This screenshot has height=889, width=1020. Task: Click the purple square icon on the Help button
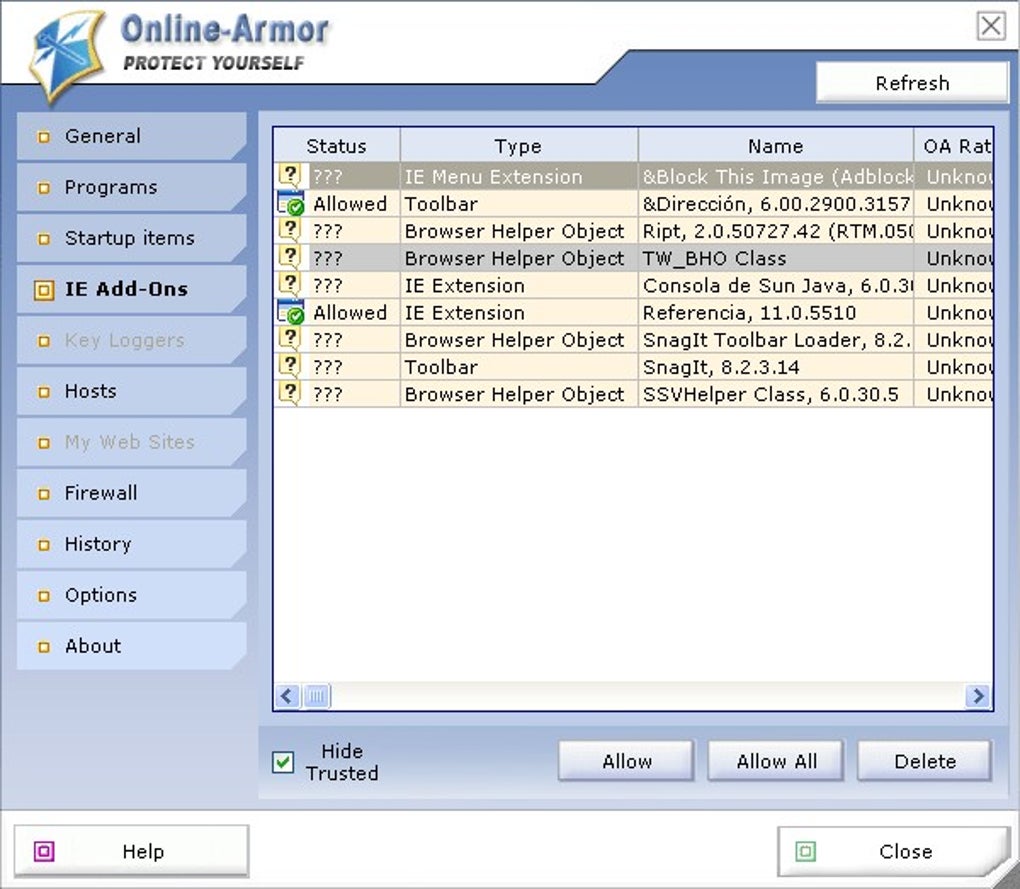[x=44, y=851]
